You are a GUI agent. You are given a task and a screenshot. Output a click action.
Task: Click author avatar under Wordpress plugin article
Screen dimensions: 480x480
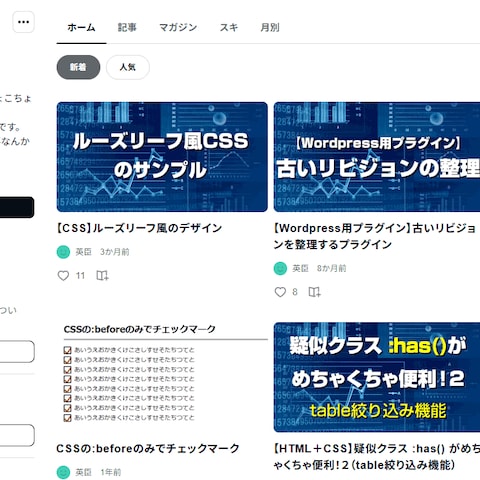point(280,268)
